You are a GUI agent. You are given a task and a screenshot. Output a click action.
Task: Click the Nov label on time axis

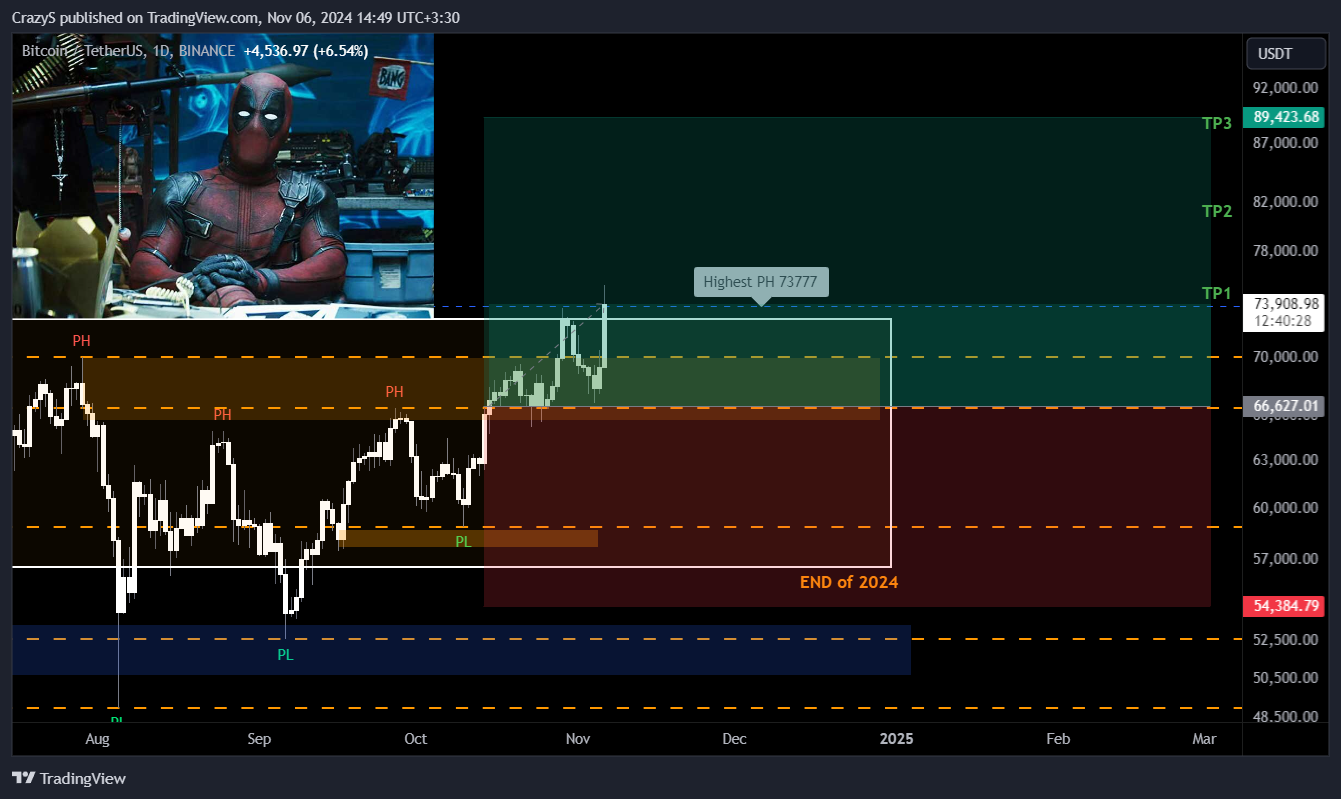(x=577, y=739)
